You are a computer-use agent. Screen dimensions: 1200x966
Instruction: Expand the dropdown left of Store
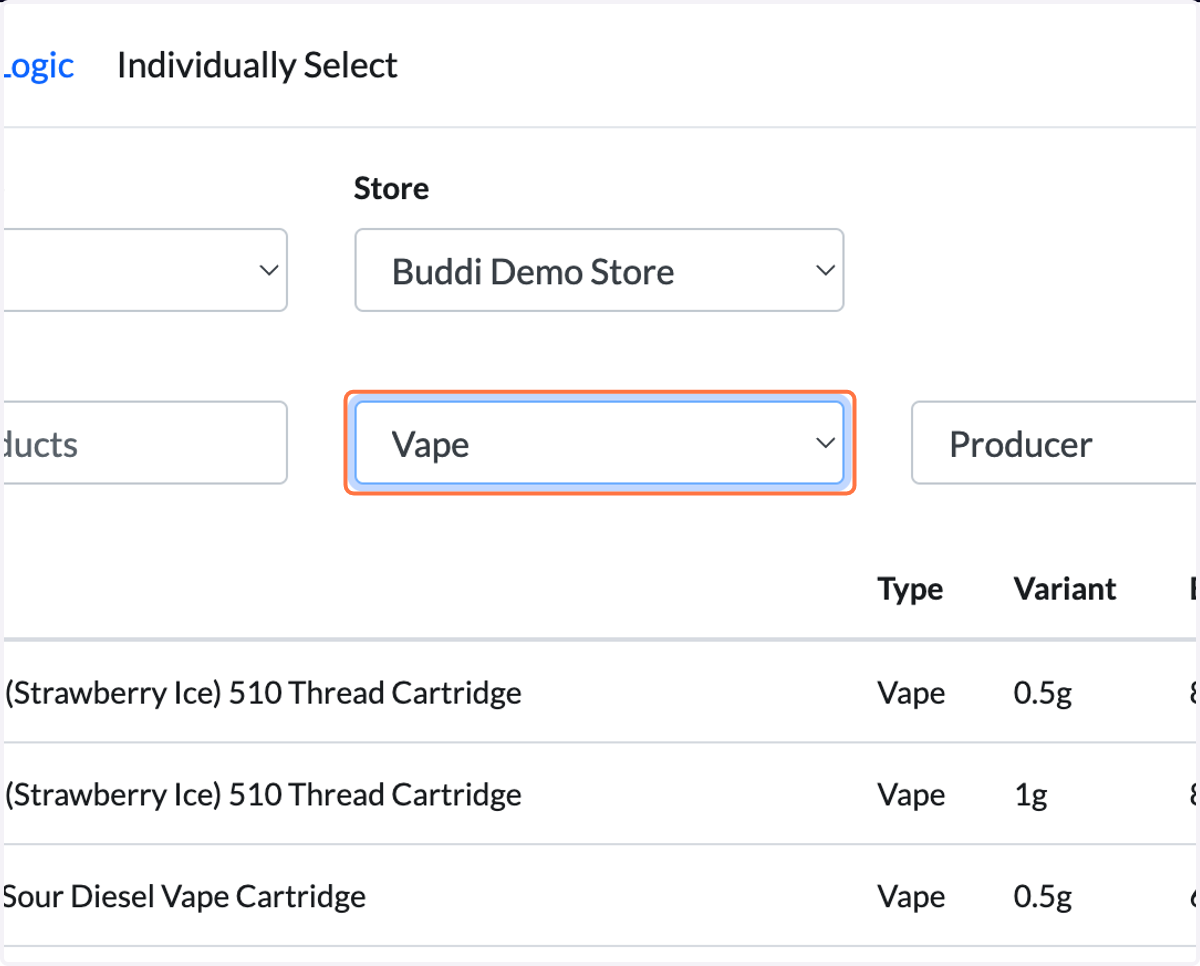[145, 270]
